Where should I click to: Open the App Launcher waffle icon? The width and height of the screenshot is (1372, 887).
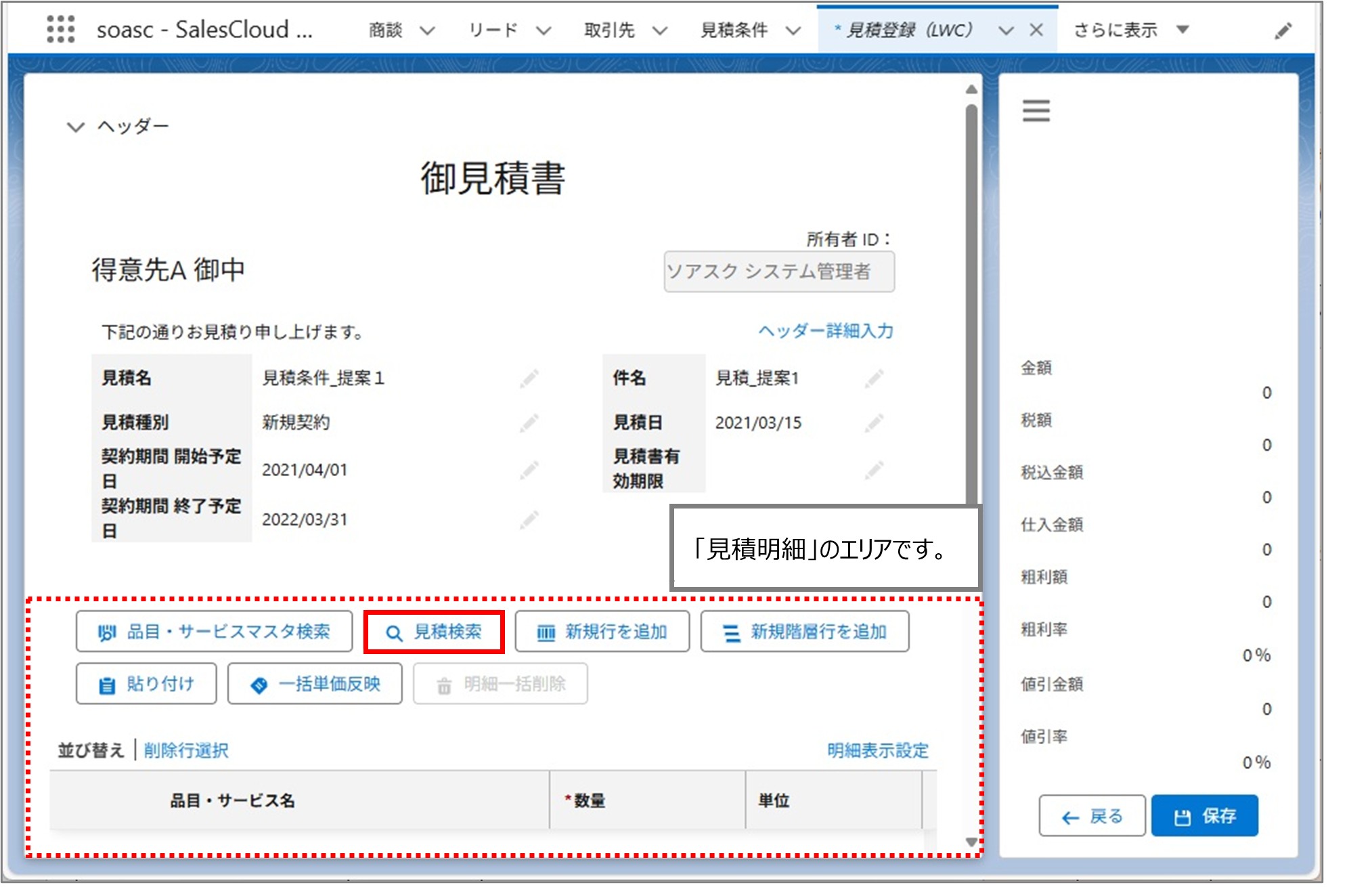pyautogui.click(x=60, y=29)
